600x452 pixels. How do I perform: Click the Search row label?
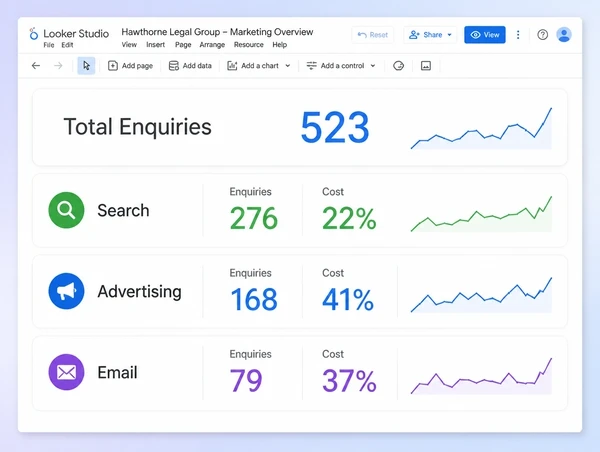click(x=123, y=210)
